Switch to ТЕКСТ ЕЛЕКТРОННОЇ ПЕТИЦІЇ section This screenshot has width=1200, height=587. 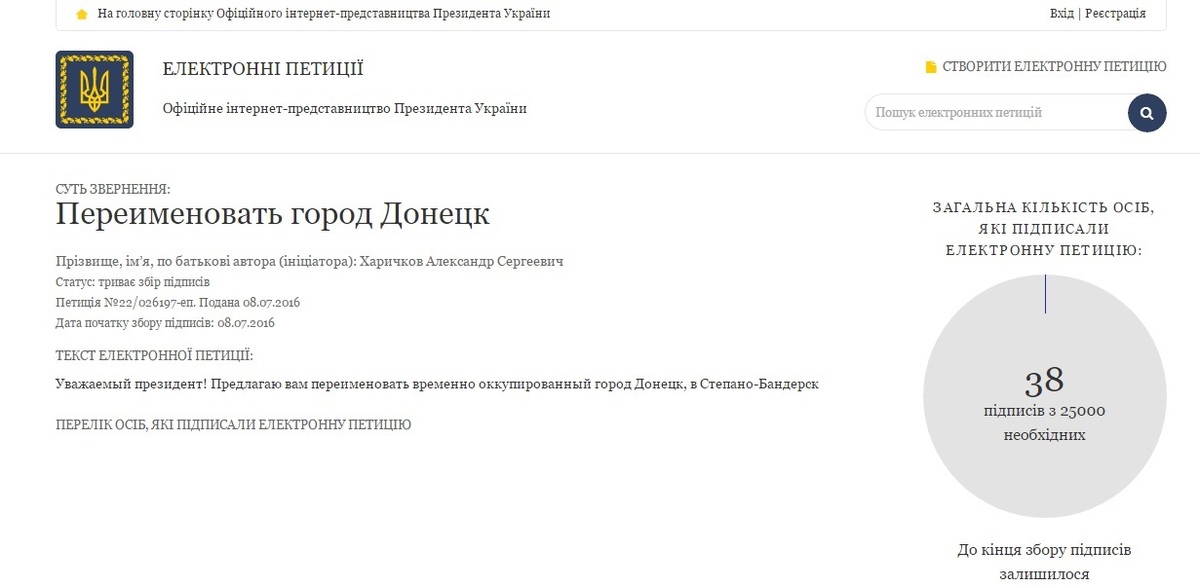click(x=154, y=355)
